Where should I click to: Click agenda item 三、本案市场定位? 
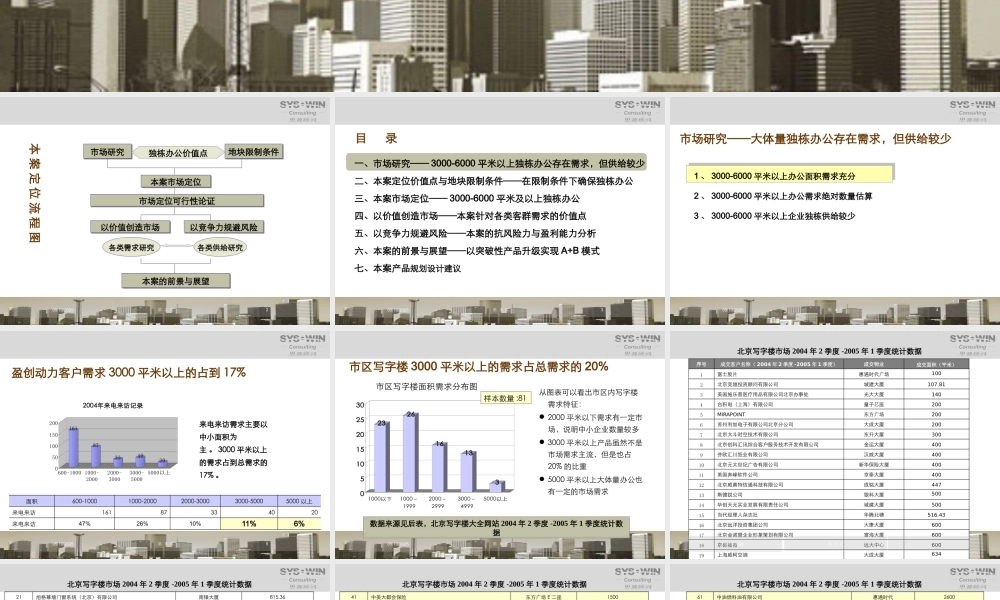pos(467,198)
